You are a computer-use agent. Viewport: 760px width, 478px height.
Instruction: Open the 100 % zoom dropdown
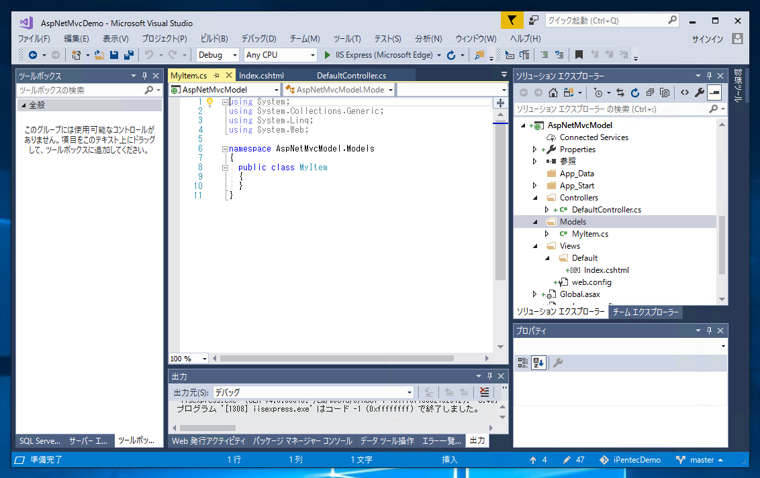[x=205, y=359]
